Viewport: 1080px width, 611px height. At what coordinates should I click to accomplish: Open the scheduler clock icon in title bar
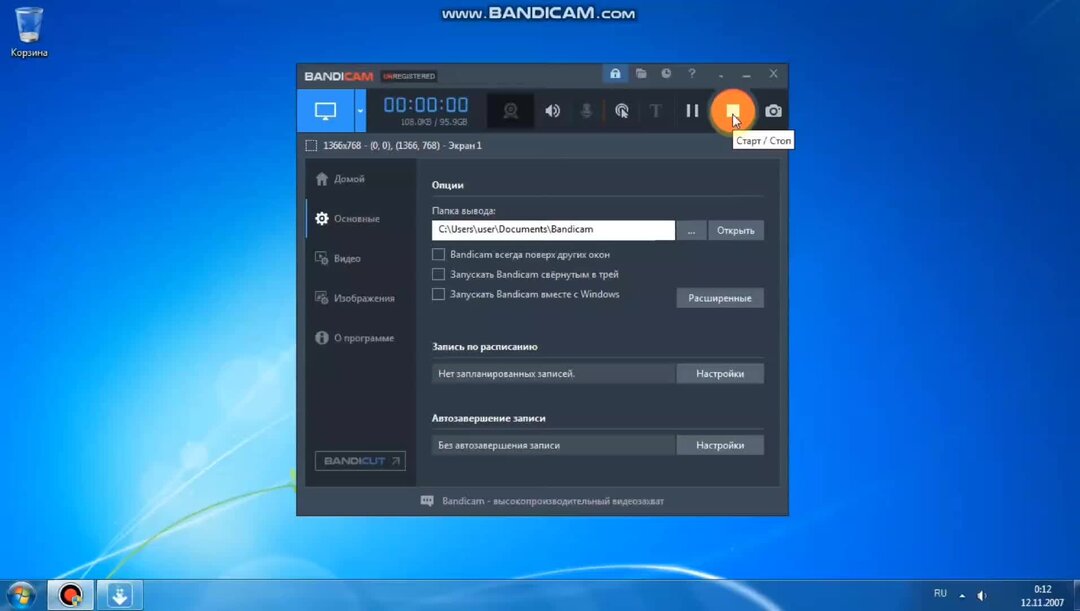[x=666, y=74]
